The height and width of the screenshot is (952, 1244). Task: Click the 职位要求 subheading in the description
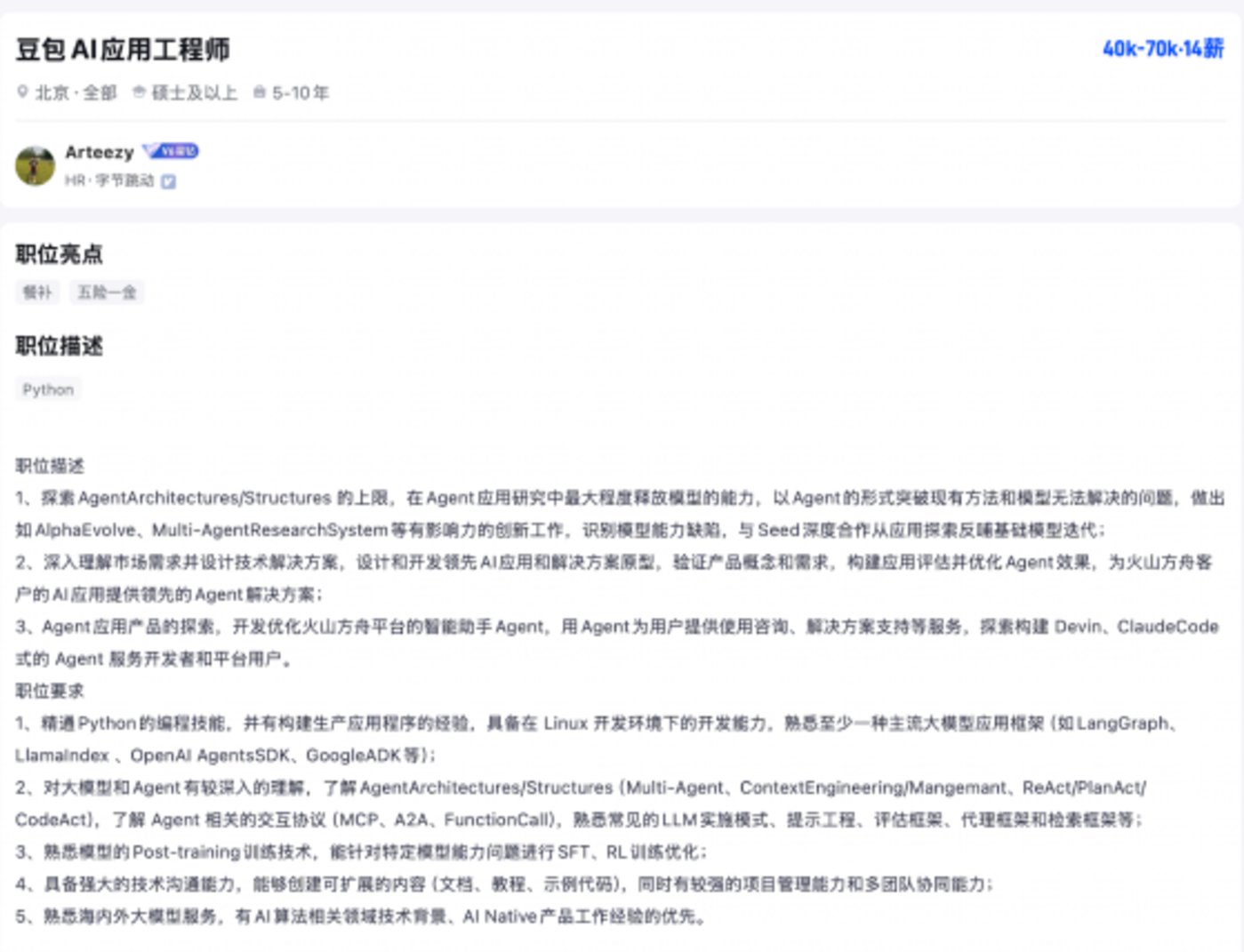[49, 691]
